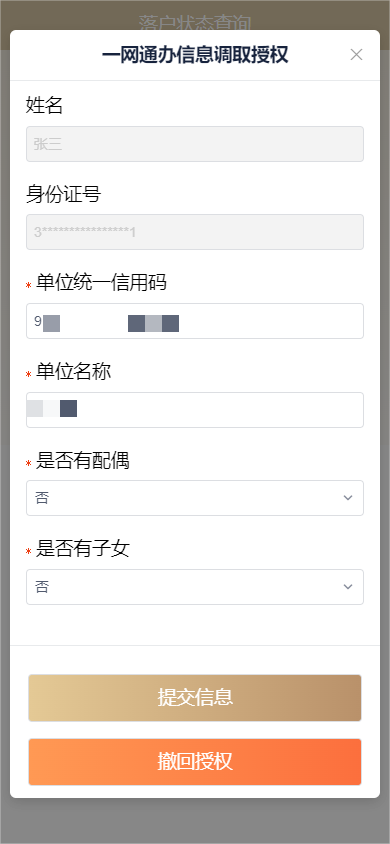This screenshot has width=390, height=844.
Task: Click the chevron arrow in 是否有配偶 select
Action: pos(348,498)
